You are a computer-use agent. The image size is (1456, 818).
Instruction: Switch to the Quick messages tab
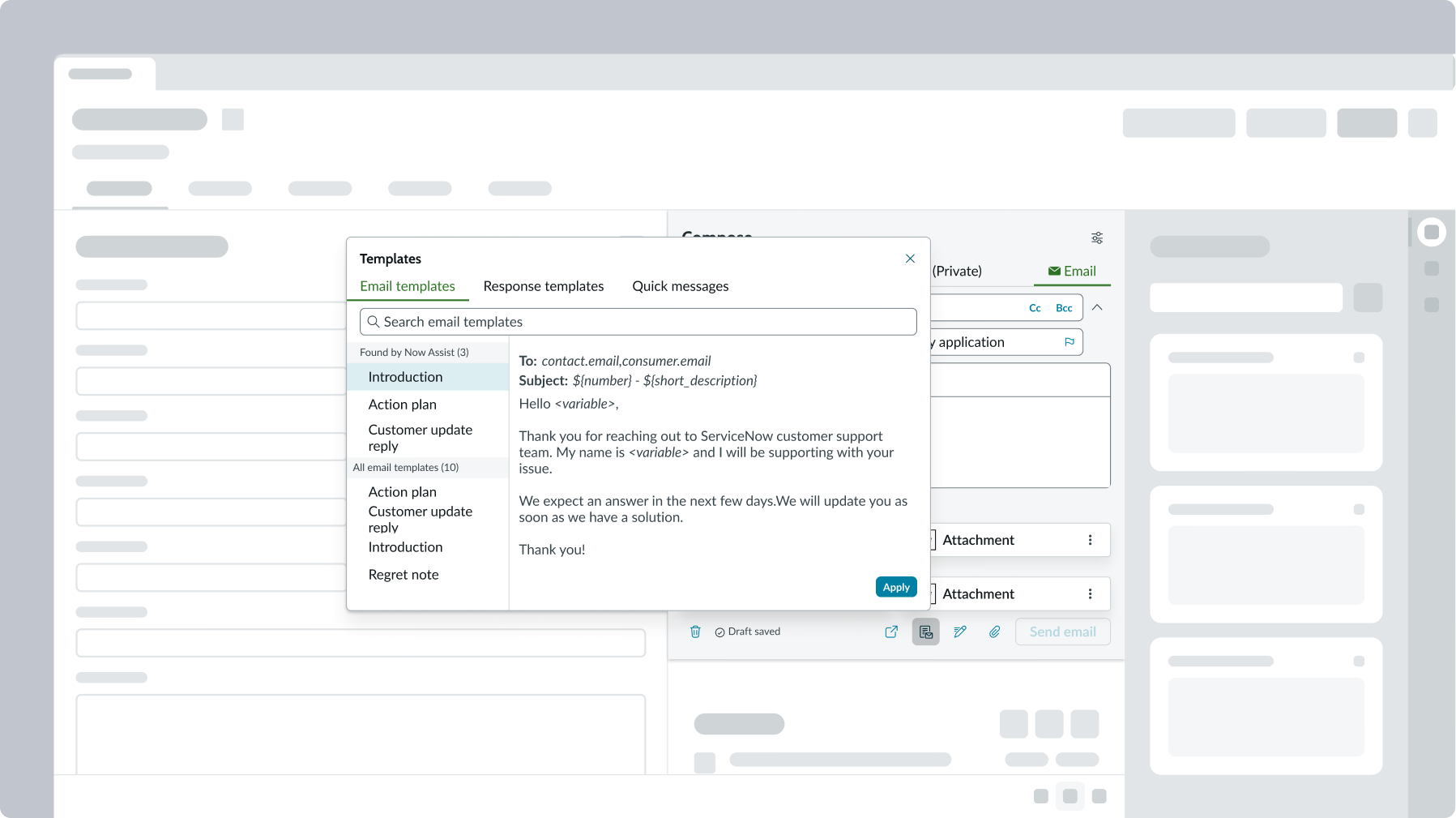tap(681, 286)
